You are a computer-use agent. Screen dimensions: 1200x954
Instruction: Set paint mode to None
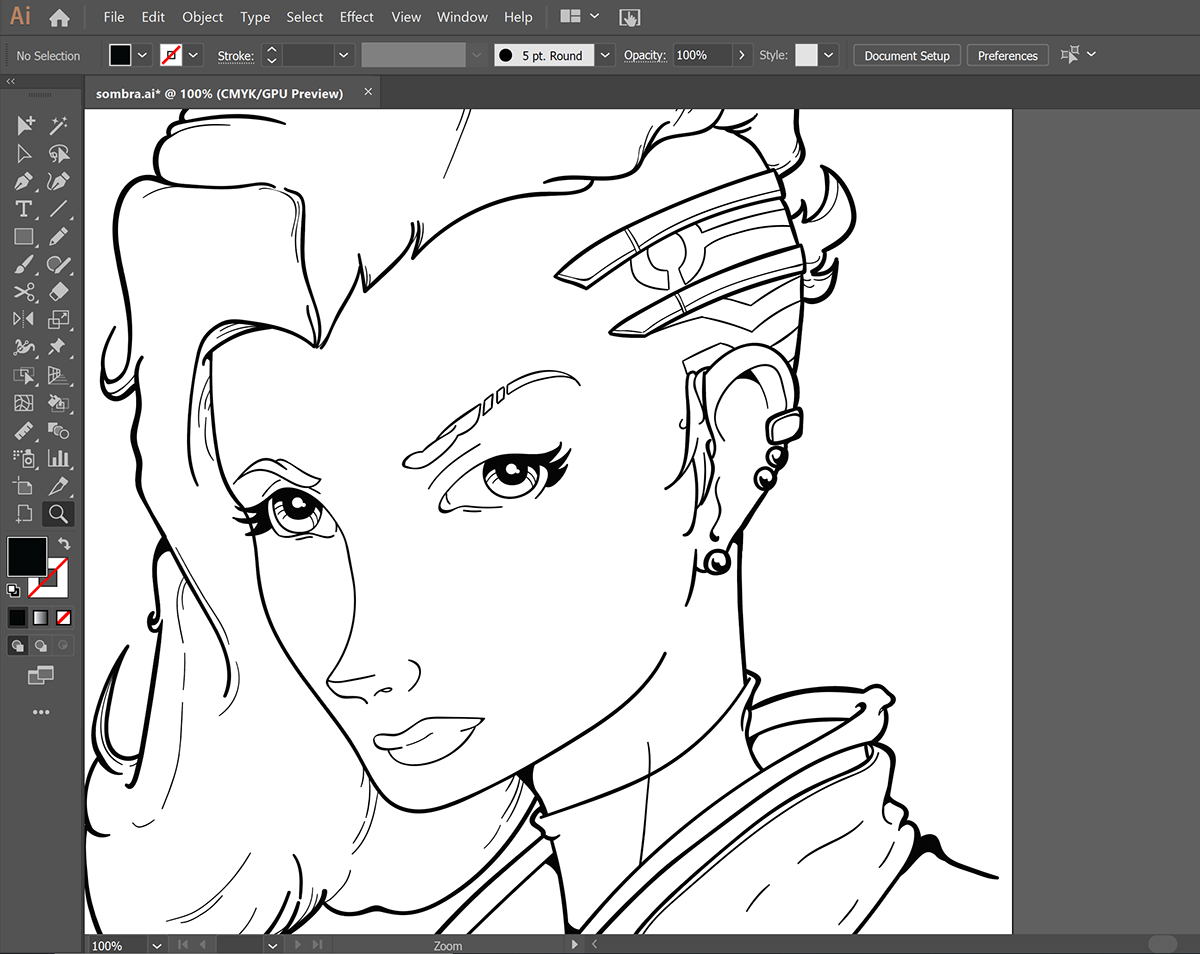(x=64, y=617)
